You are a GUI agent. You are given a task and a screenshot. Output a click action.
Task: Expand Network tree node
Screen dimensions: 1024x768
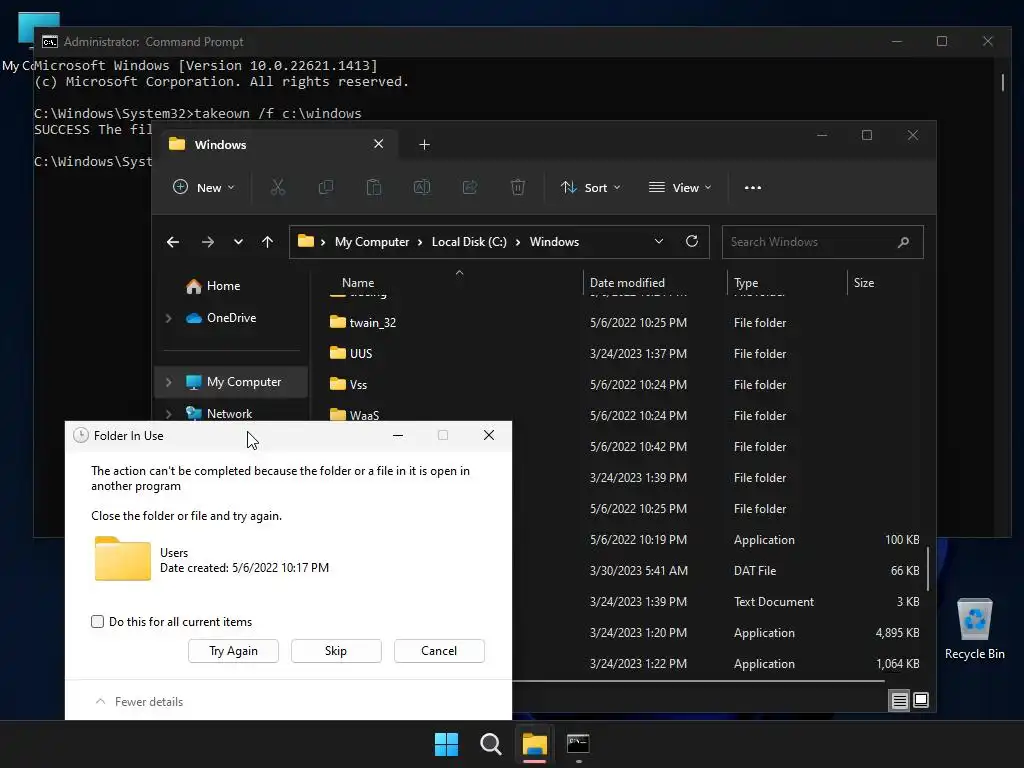pyautogui.click(x=168, y=413)
